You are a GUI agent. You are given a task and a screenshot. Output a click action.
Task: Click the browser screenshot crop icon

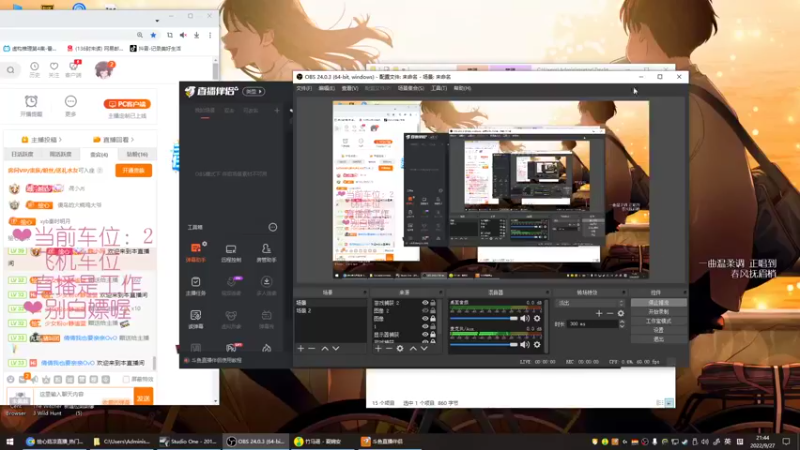coord(169,35)
